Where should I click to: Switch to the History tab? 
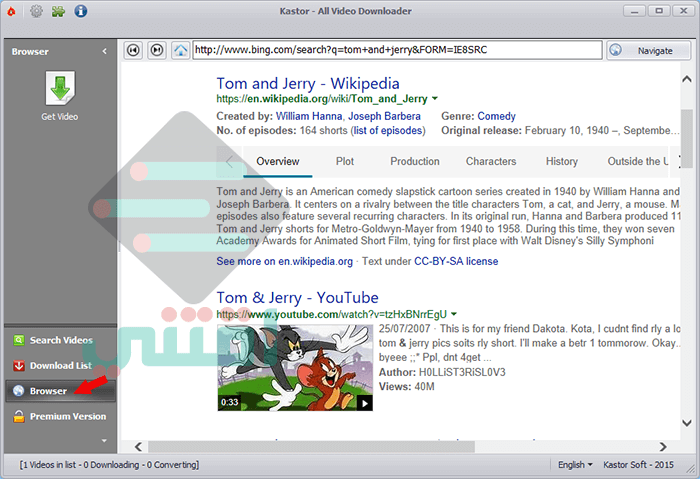click(x=562, y=161)
